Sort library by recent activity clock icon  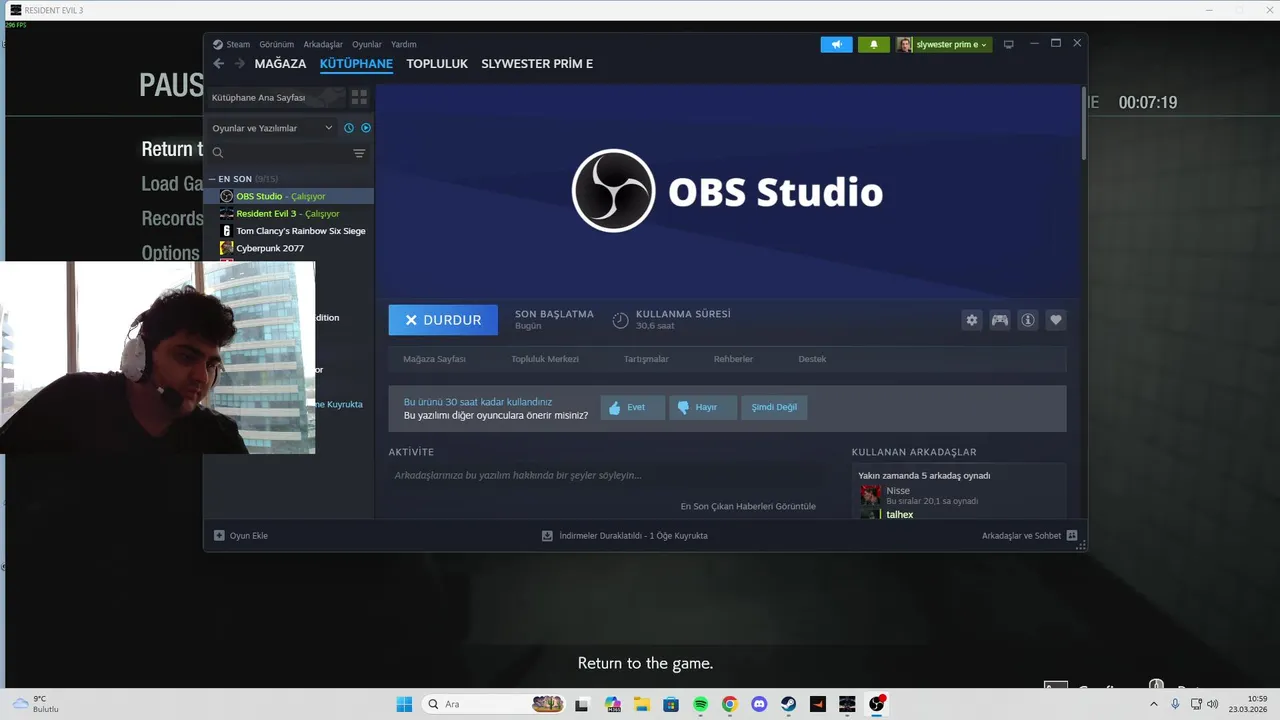pyautogui.click(x=349, y=128)
